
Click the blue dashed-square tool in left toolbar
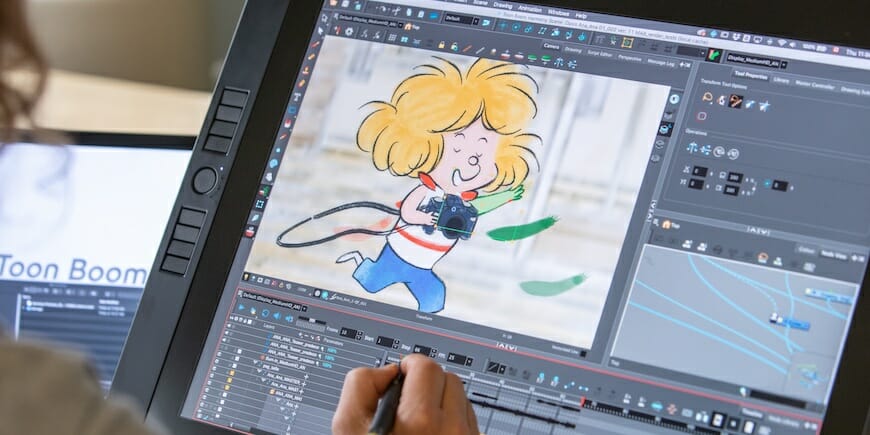pyautogui.click(x=260, y=204)
